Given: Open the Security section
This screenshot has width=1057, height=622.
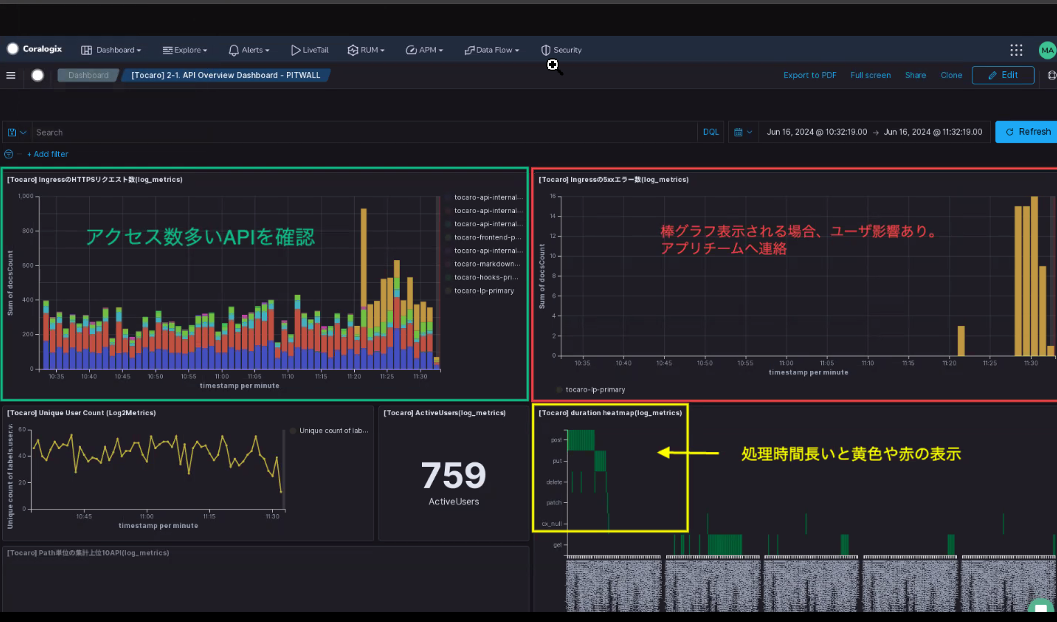Looking at the screenshot, I should click(x=561, y=50).
